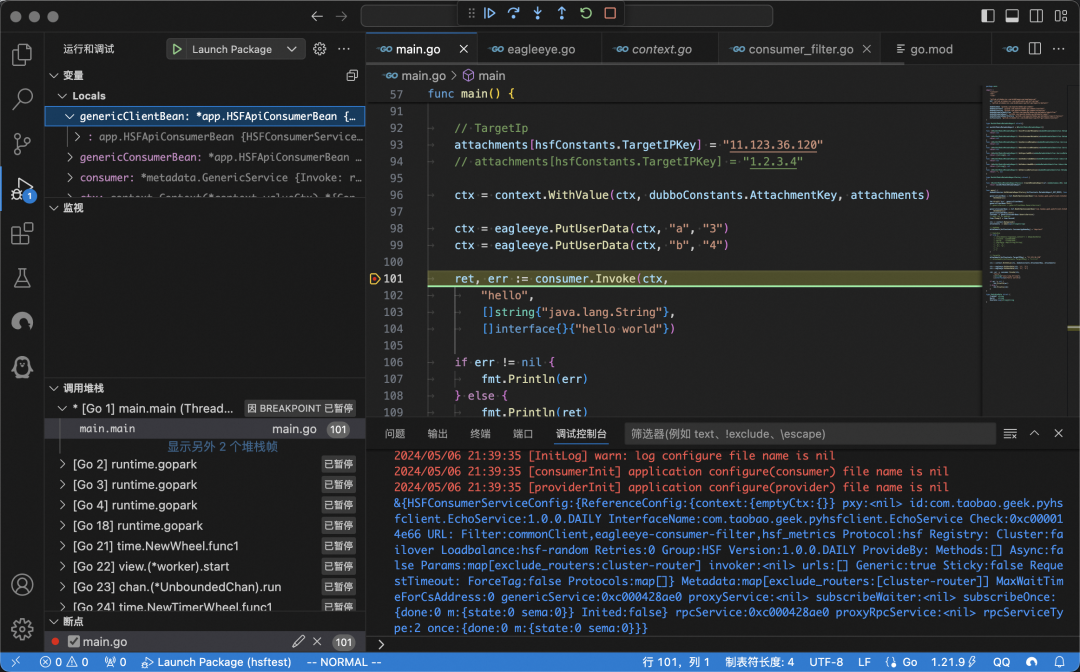Viewport: 1080px width, 672px height.
Task: Click the Step Into debug icon
Action: click(538, 14)
